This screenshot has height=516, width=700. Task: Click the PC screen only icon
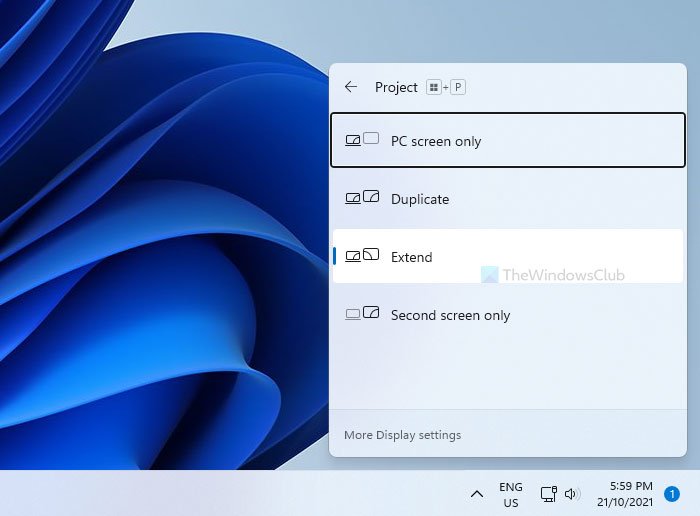(x=362, y=140)
